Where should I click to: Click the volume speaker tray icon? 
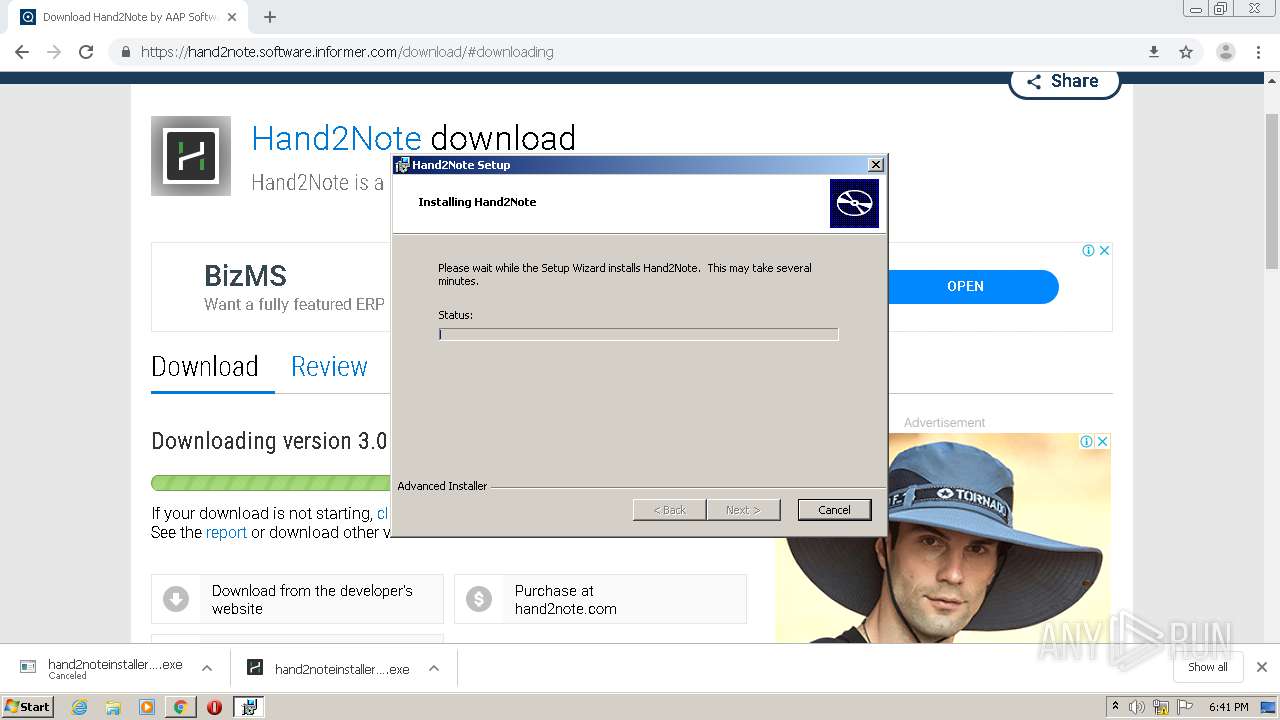[x=1137, y=707]
